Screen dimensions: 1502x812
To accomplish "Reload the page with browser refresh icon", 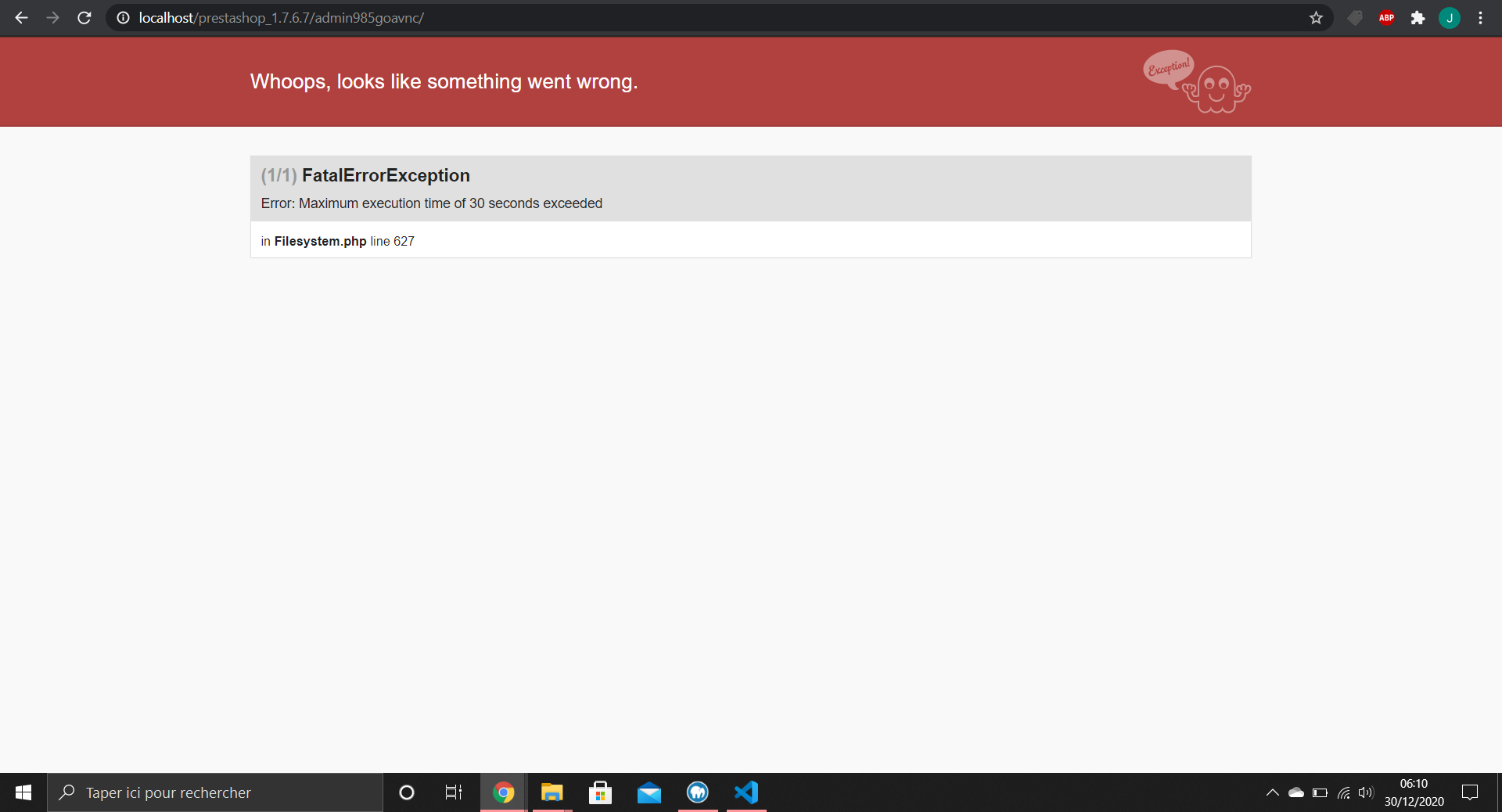I will coord(84,17).
